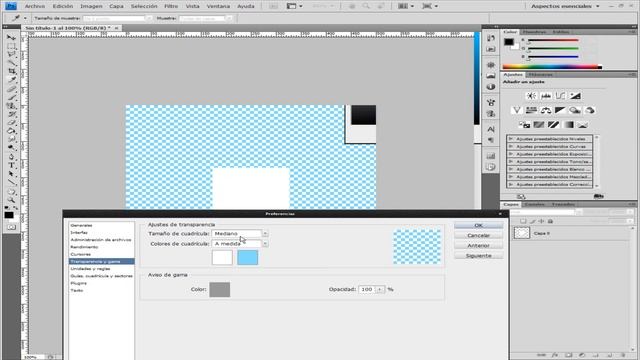Click the Anterior button
Viewport: 640px width, 360px height.
click(478, 246)
